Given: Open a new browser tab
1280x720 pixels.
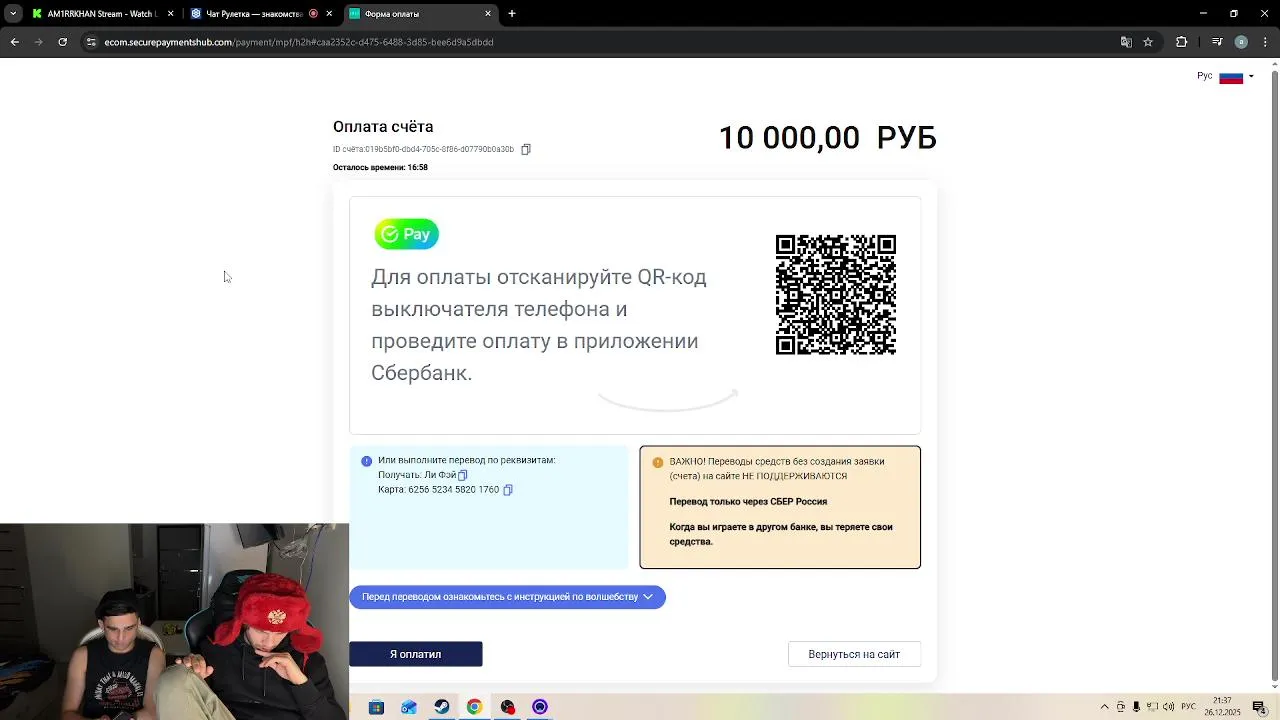Looking at the screenshot, I should coord(512,14).
